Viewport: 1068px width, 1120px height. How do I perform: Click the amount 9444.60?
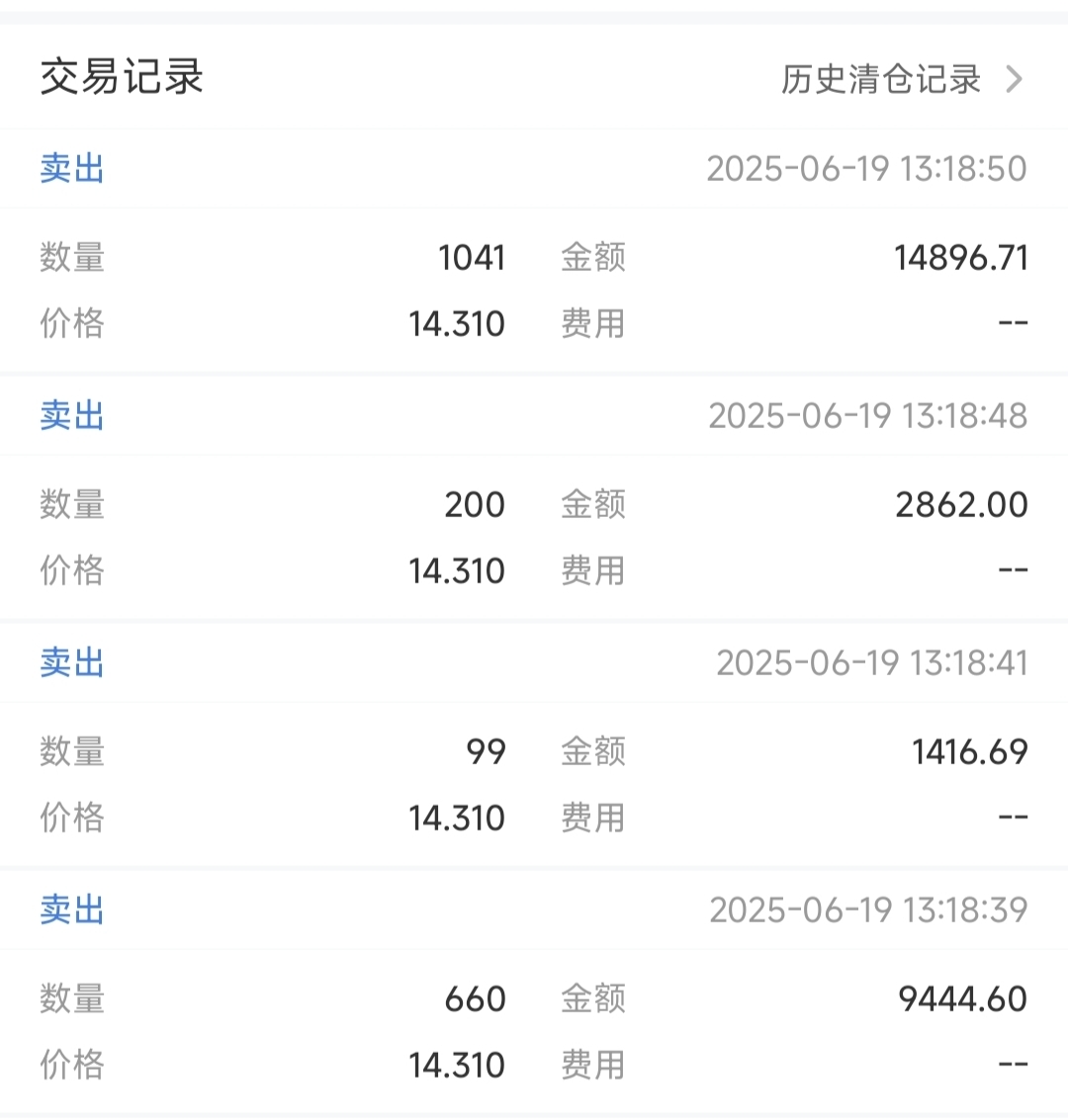coord(963,999)
